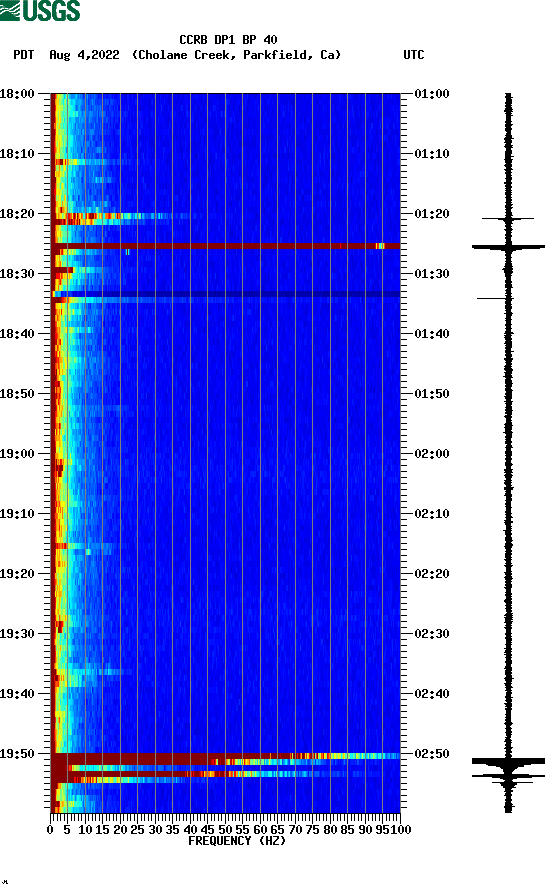Click the seismogram spike near 01:25 UTC
This screenshot has width=552, height=893.
[508, 247]
